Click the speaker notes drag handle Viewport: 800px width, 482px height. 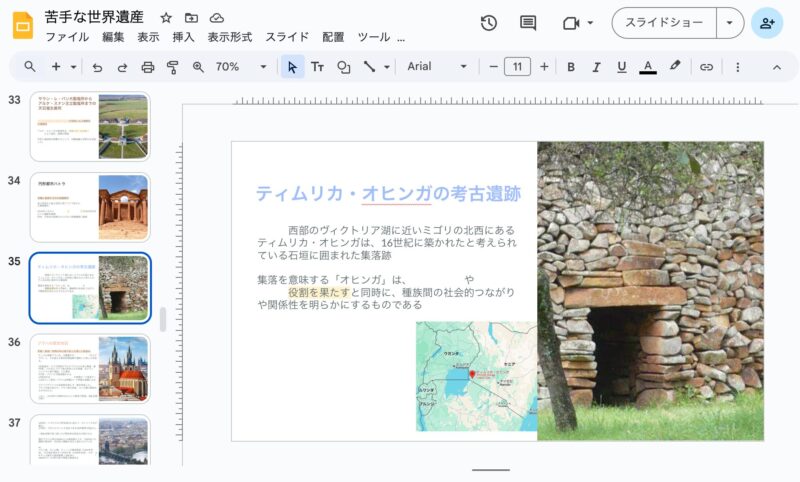pos(491,470)
